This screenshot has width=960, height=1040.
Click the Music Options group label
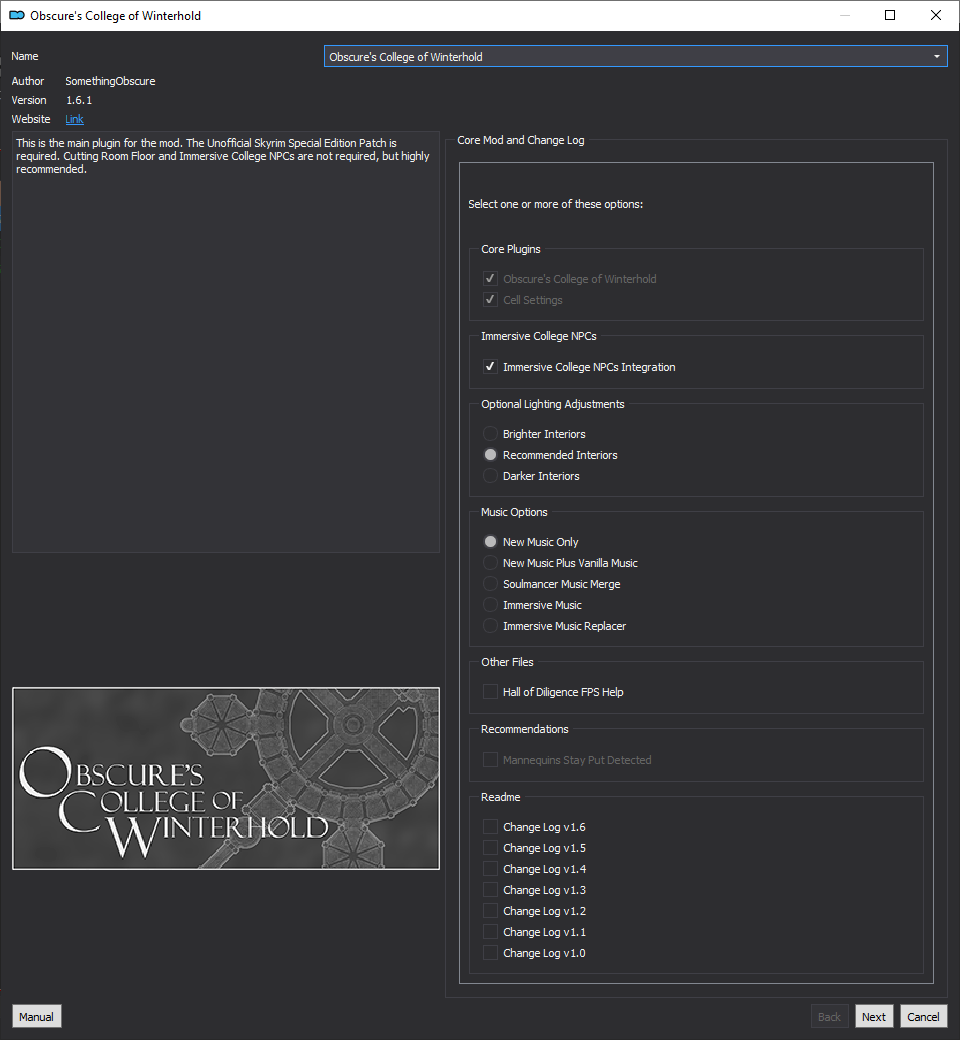[514, 512]
